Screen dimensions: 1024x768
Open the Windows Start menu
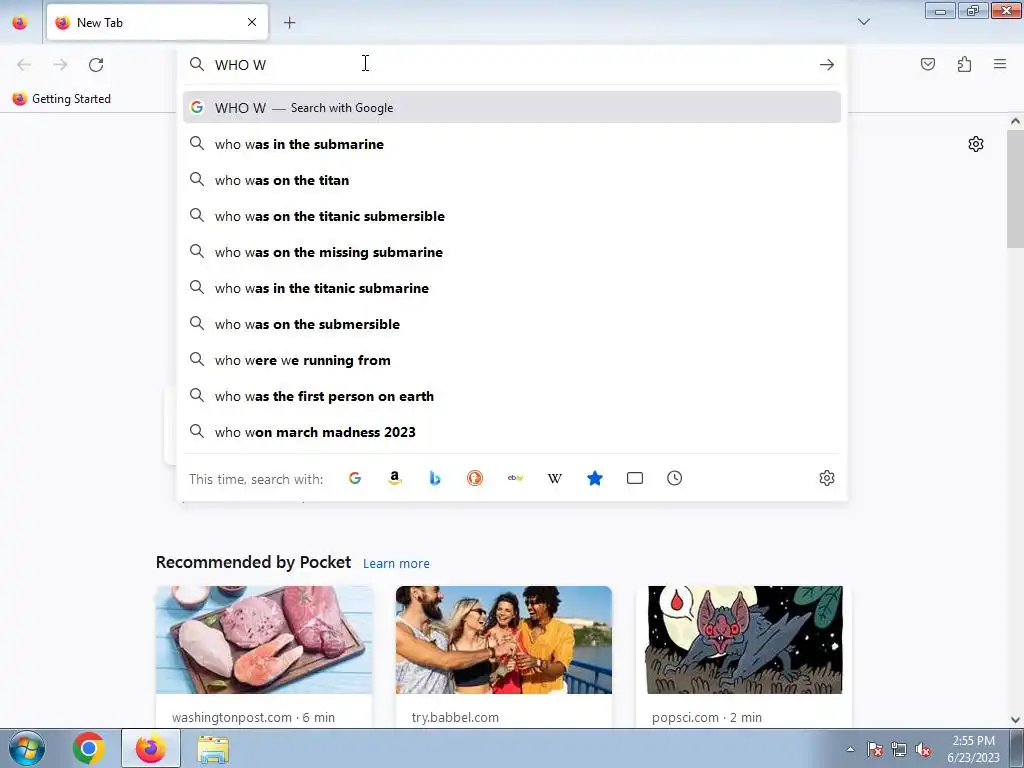[26, 748]
